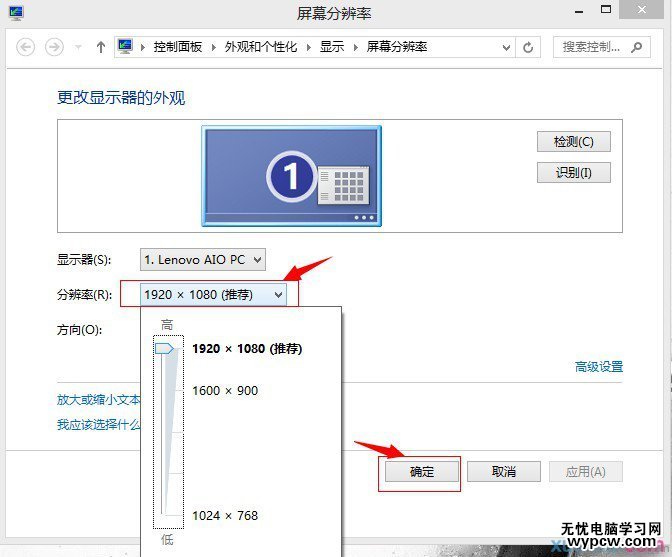Click the search magnifier icon
Viewport: 672px width, 557px height.
(637, 47)
